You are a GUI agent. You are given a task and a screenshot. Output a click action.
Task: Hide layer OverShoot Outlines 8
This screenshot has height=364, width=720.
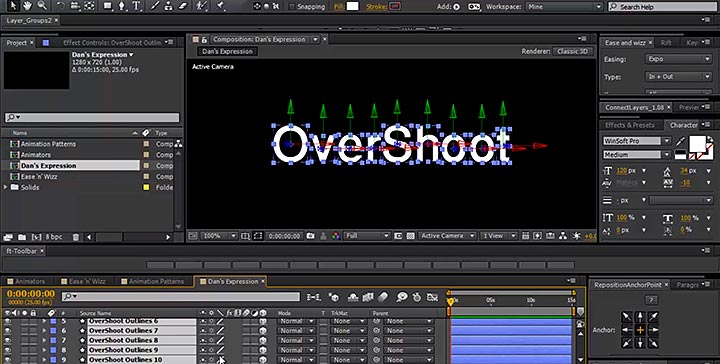(x=8, y=340)
